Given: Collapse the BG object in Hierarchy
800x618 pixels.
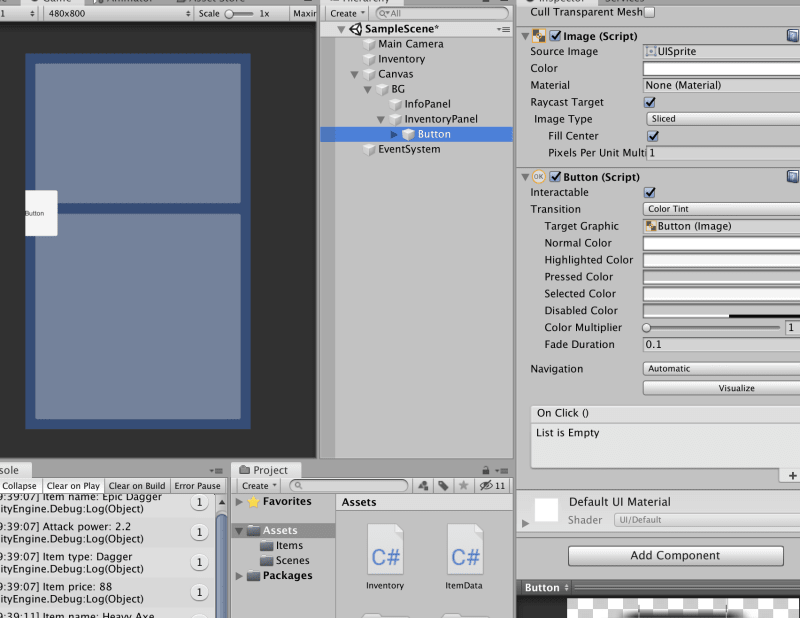Looking at the screenshot, I should 367,90.
